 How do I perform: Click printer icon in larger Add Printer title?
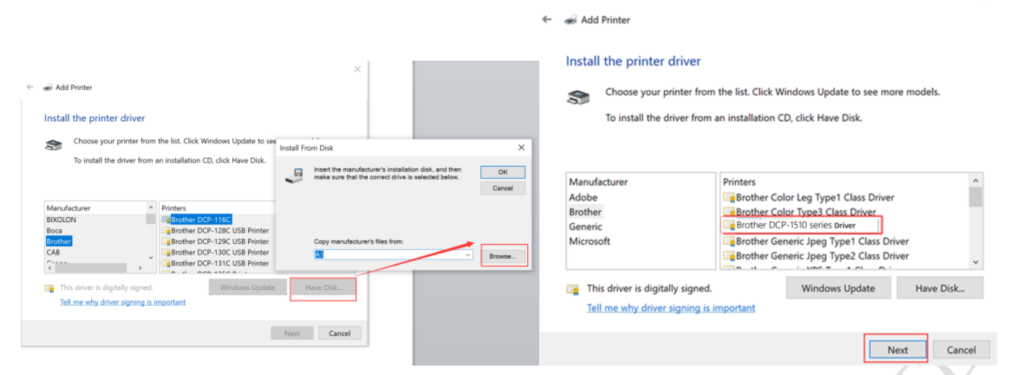(x=571, y=20)
